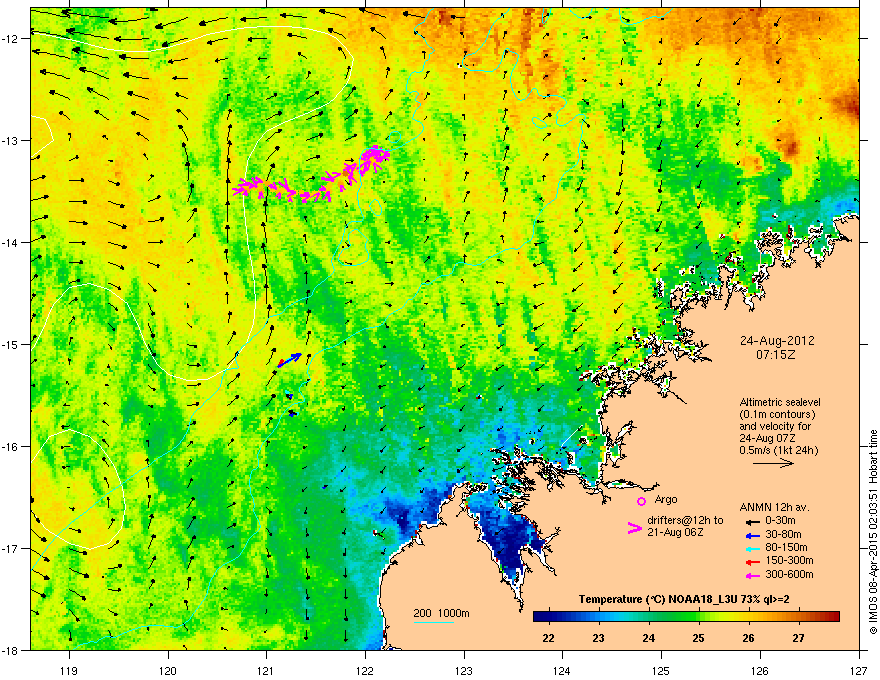This screenshot has width=880, height=680.
Task: Click the cyan 200 1000m depth contour legend line
Action: [x=434, y=622]
